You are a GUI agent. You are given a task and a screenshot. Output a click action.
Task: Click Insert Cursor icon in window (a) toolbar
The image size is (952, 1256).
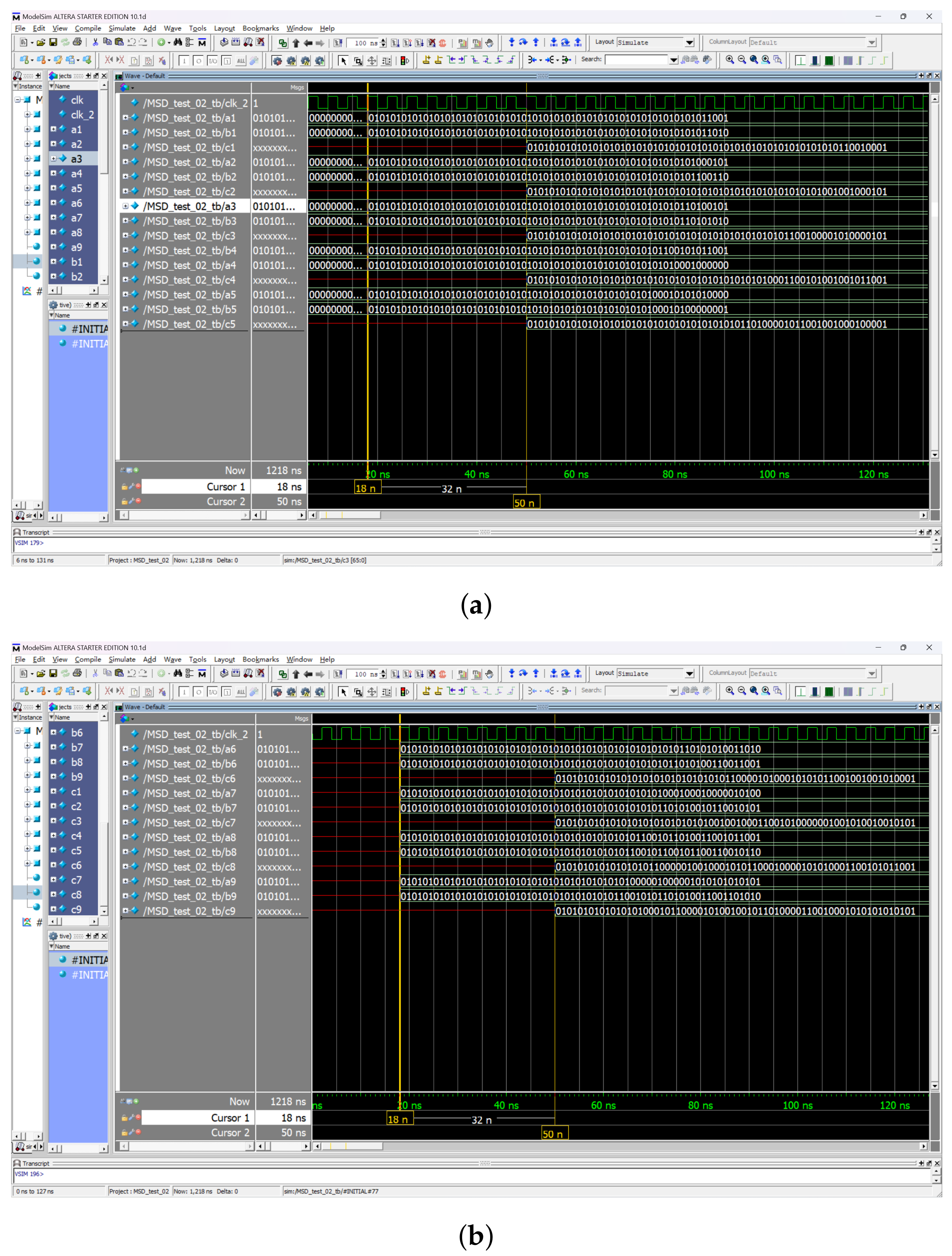pos(426,60)
